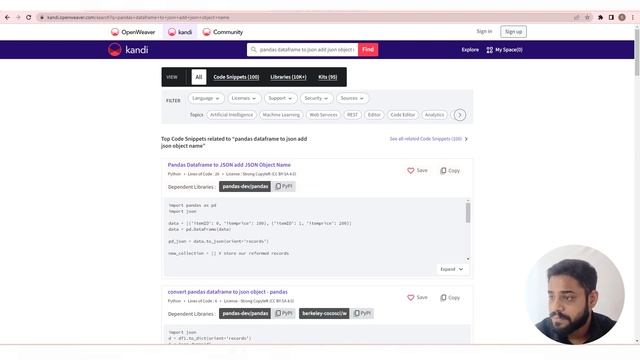This screenshot has width=640, height=360.
Task: Copy PyPI command in first snippet
Action: coord(284,187)
